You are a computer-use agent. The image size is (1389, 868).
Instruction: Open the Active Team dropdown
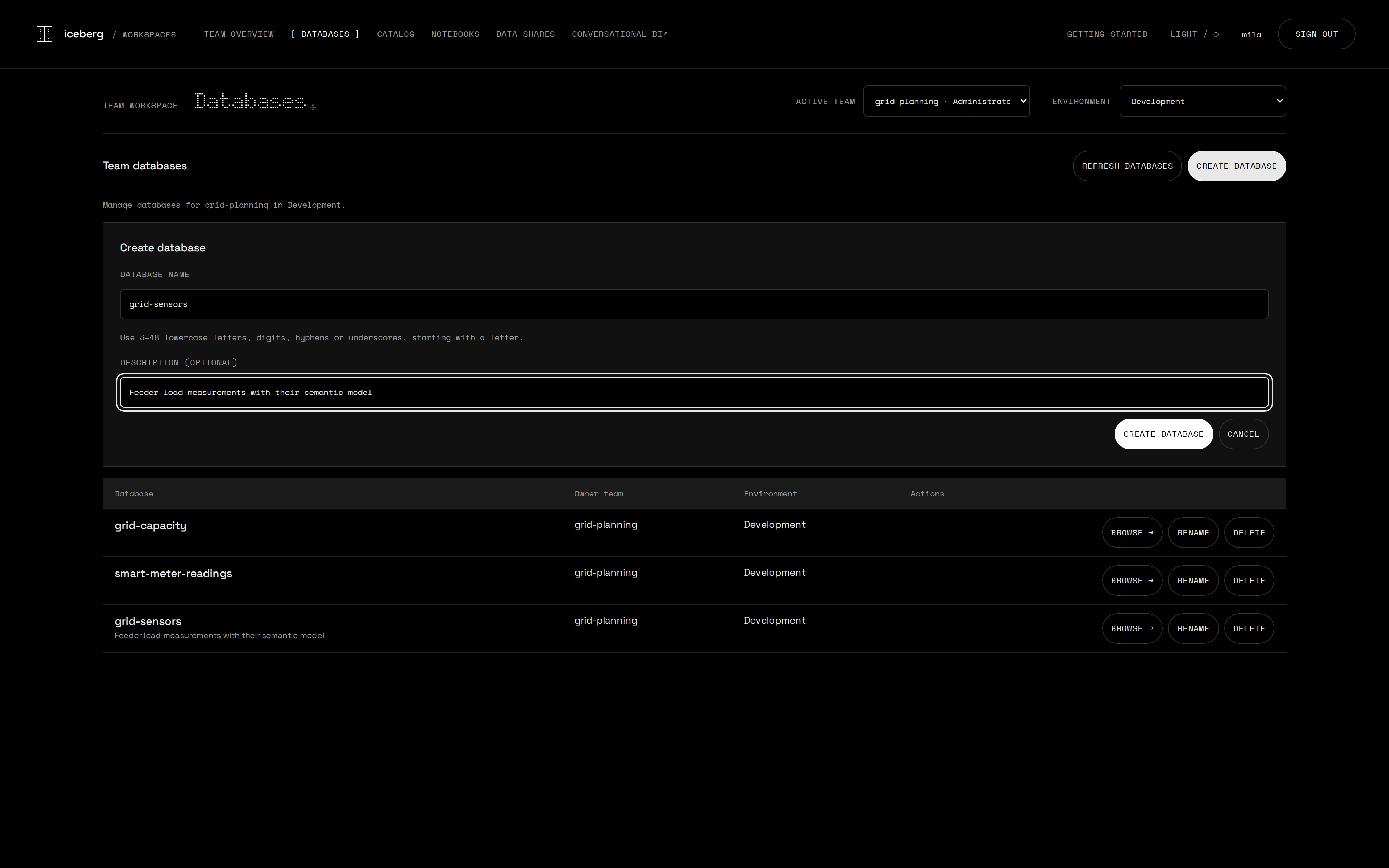946,101
